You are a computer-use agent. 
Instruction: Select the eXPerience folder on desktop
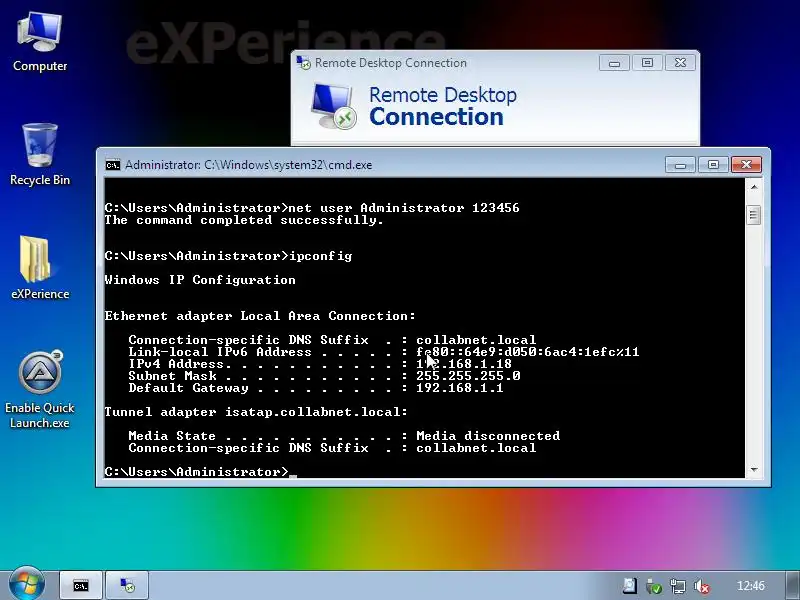coord(40,268)
